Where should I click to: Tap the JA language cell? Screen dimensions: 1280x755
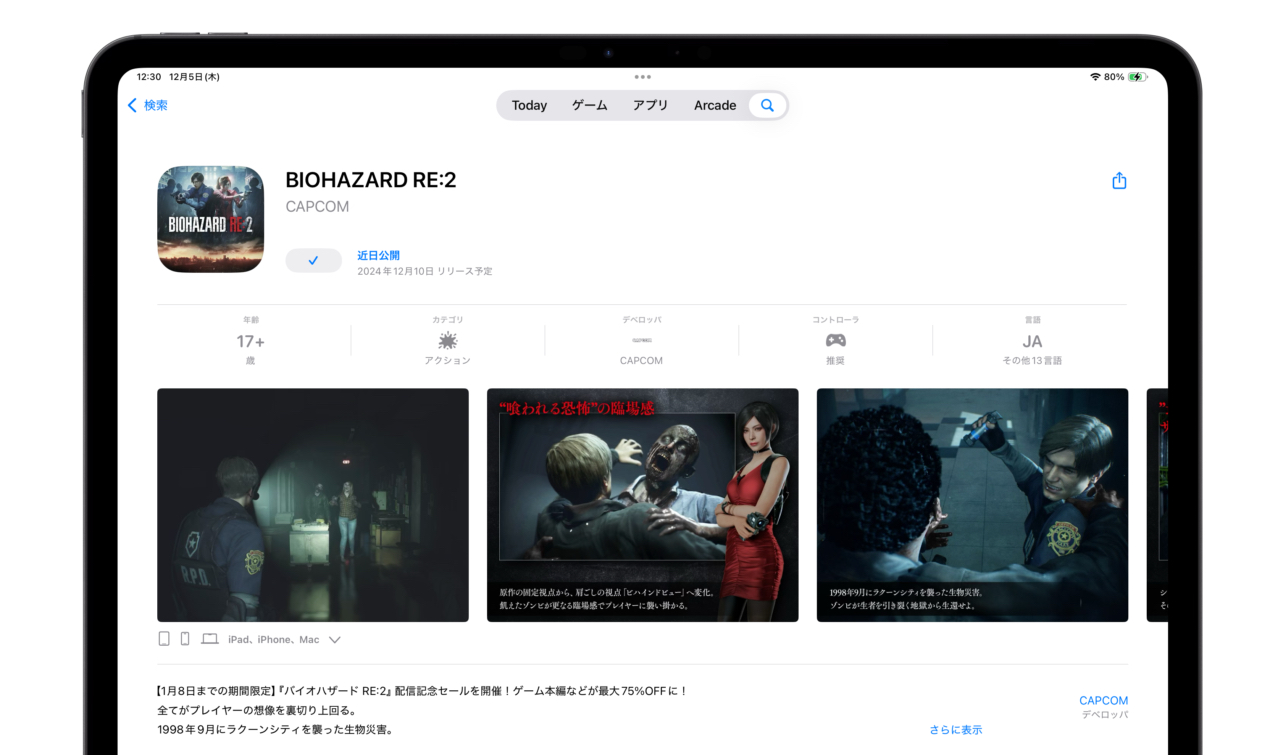(1032, 341)
